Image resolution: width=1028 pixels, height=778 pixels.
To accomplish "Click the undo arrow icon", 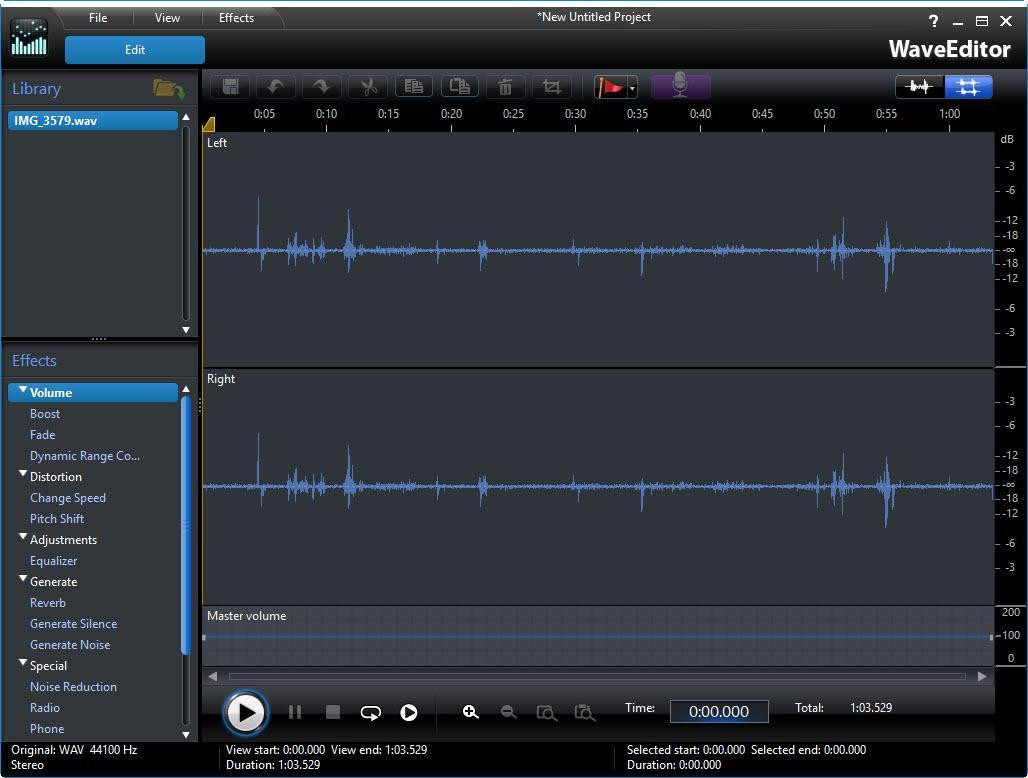I will point(275,87).
